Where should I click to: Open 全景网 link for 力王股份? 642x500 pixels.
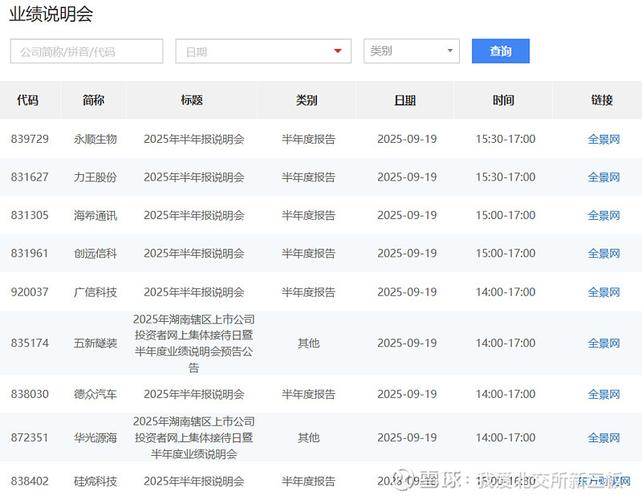click(603, 177)
